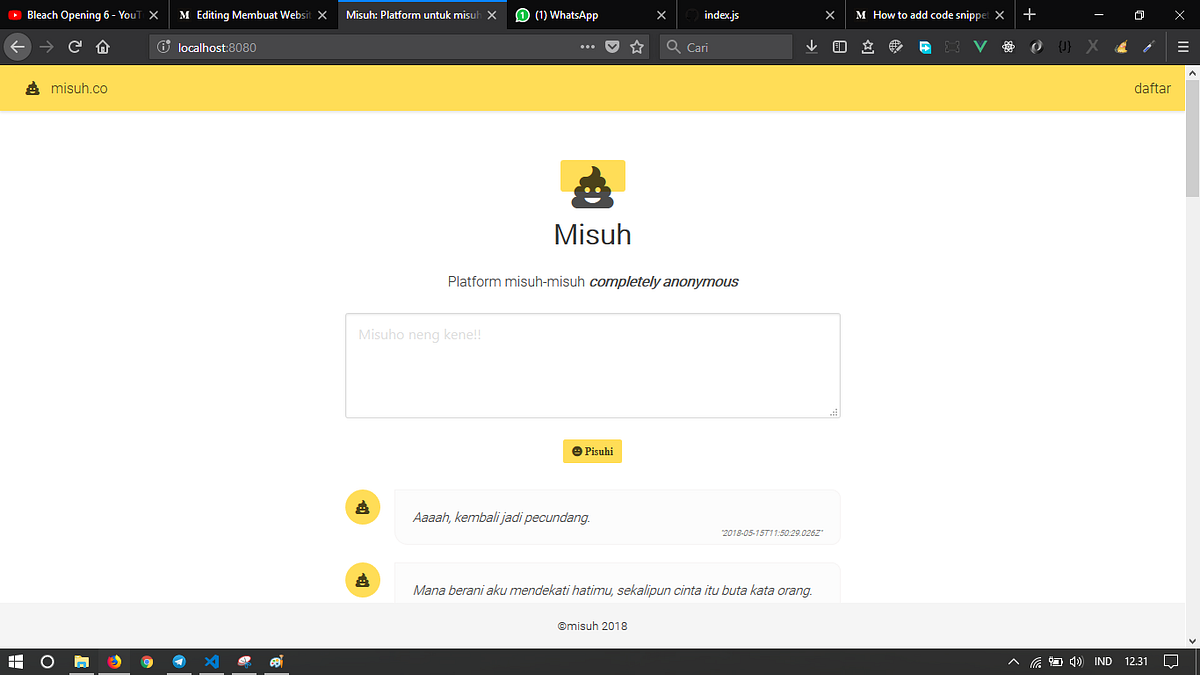Open Firefox home with the house icon

click(103, 46)
